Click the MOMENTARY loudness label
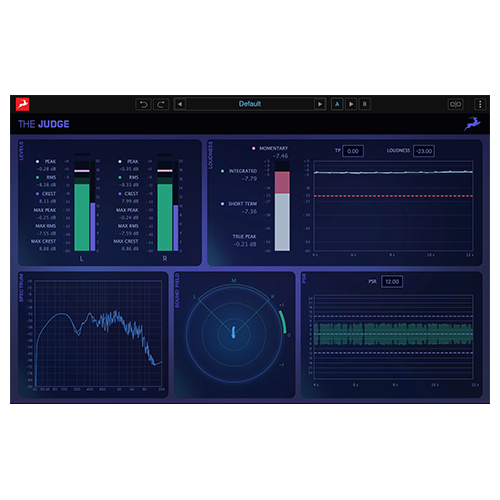500x500 pixels. click(x=273, y=148)
